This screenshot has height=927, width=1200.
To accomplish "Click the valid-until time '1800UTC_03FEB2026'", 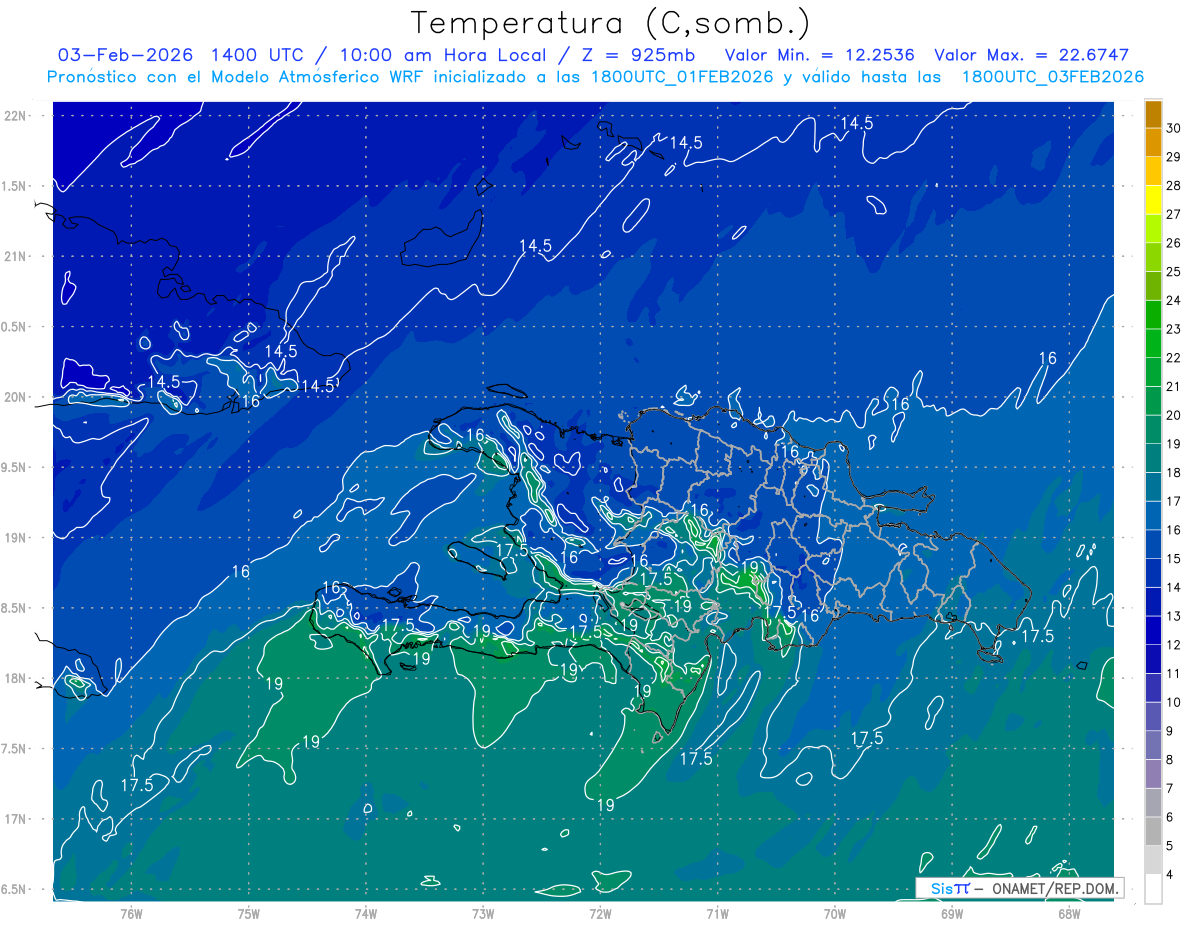I will click(x=1053, y=77).
